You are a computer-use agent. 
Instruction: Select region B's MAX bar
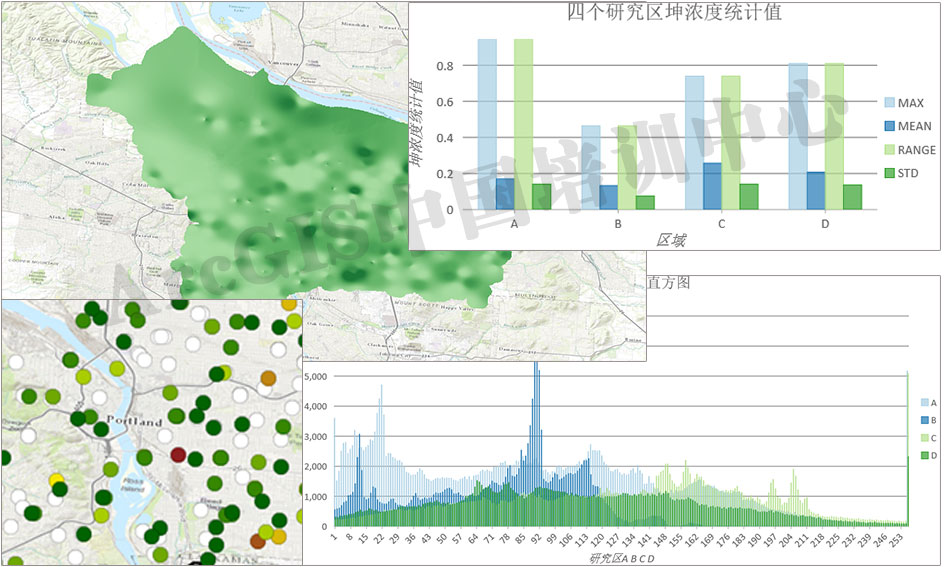(591, 168)
